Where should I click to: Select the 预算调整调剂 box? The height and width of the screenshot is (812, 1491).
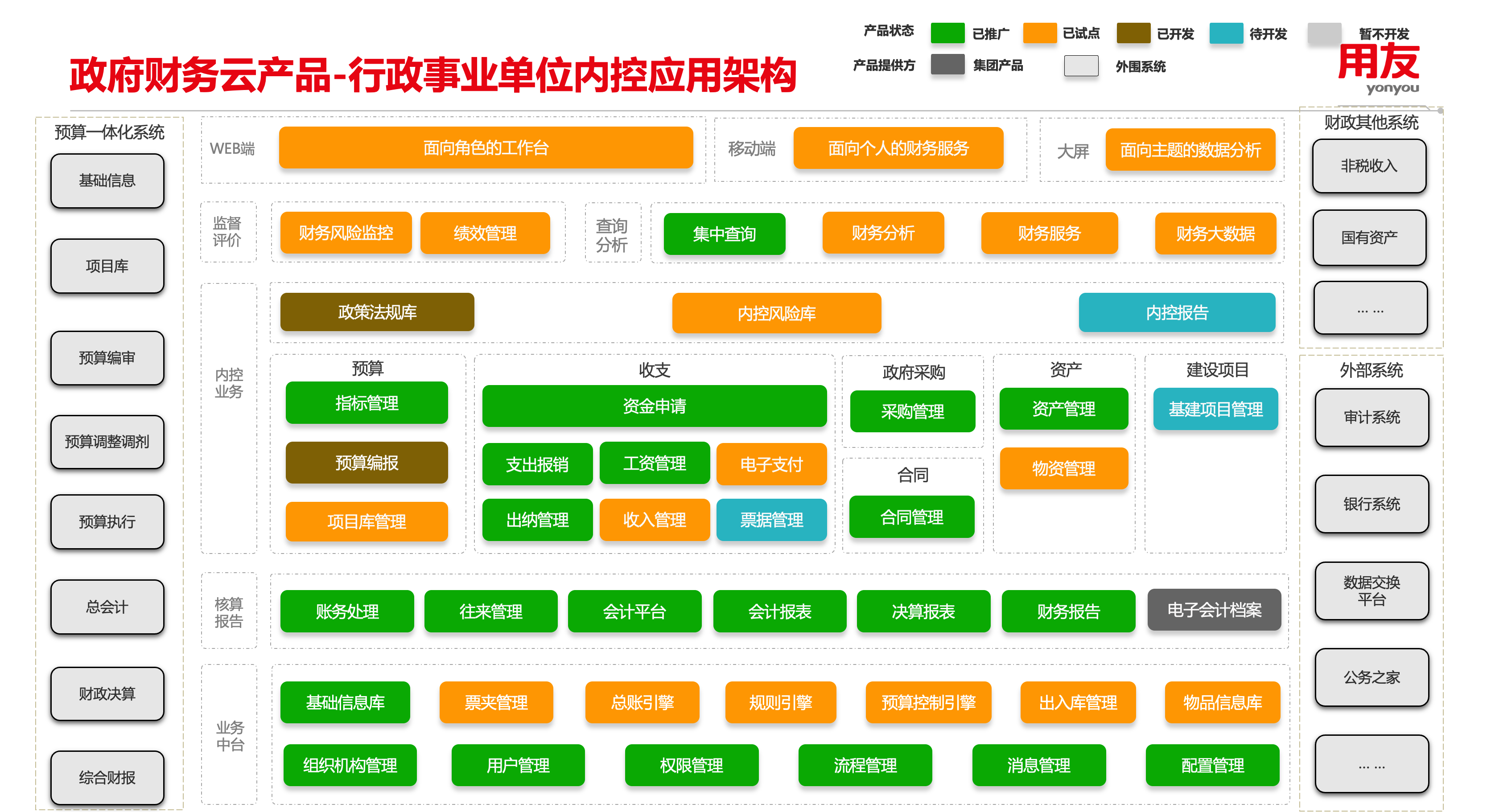107,441
